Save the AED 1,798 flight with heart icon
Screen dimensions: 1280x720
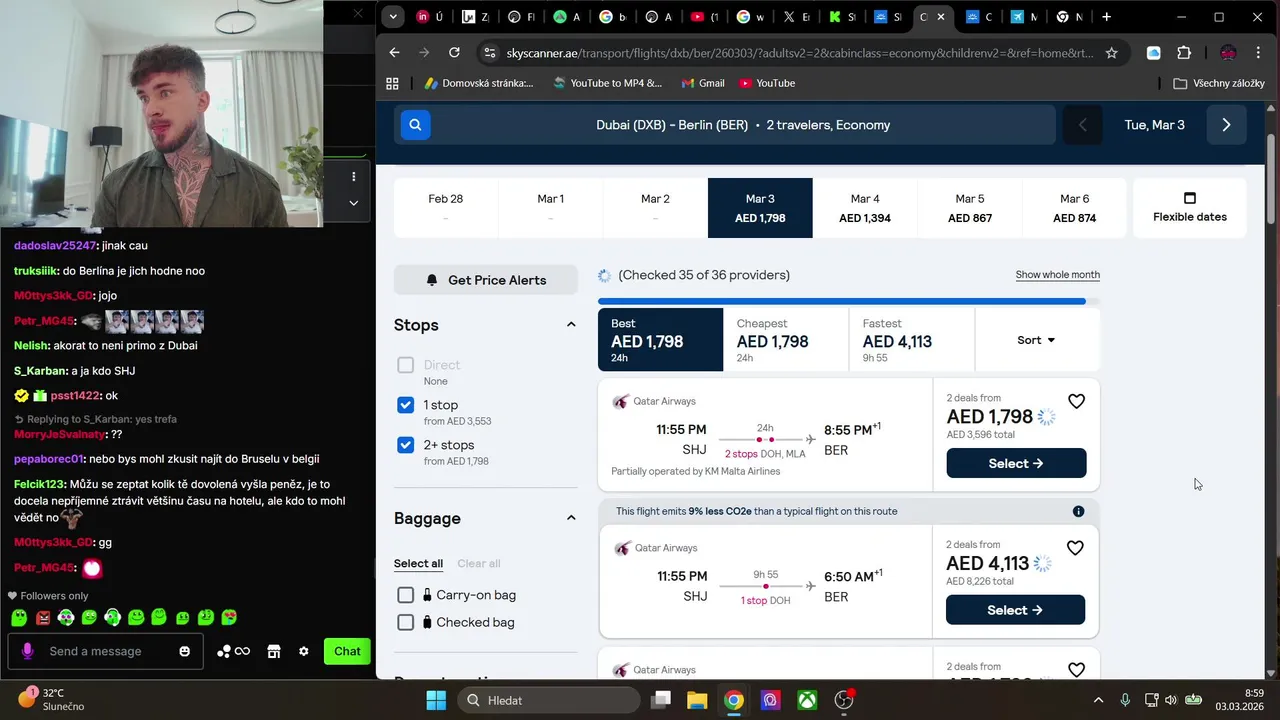pos(1076,401)
